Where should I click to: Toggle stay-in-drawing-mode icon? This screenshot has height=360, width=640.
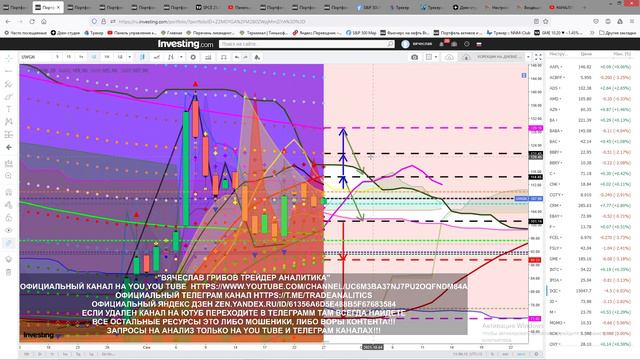pyautogui.click(x=9, y=205)
